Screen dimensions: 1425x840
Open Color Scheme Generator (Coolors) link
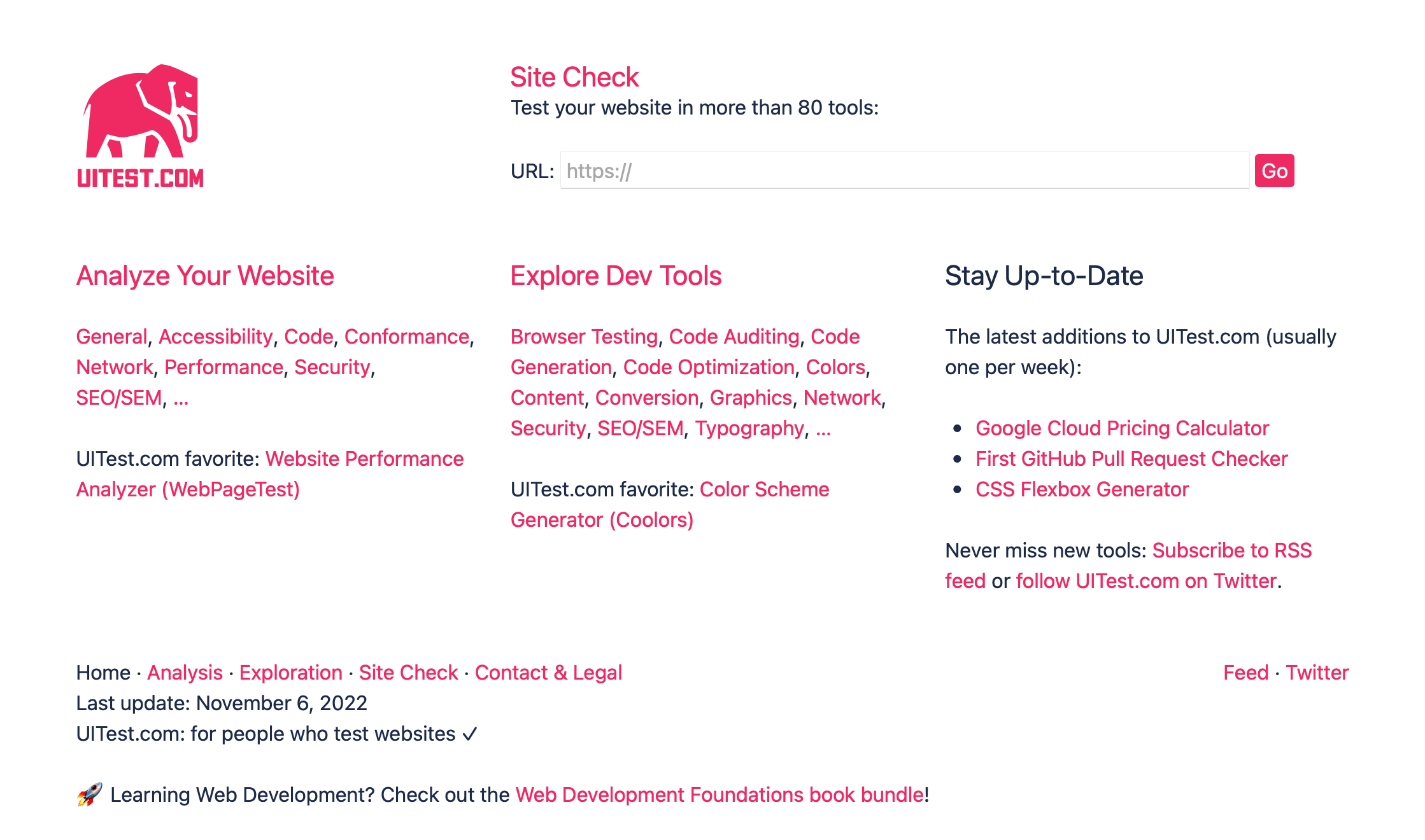click(x=670, y=505)
